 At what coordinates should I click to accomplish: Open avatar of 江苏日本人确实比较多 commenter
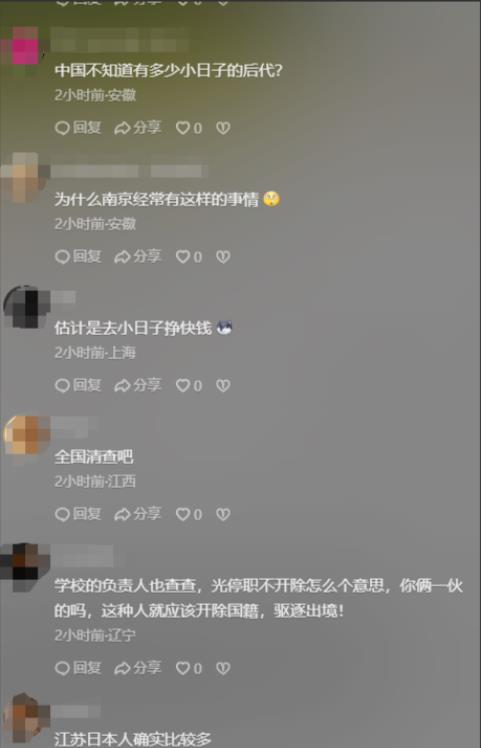[x=26, y=718]
